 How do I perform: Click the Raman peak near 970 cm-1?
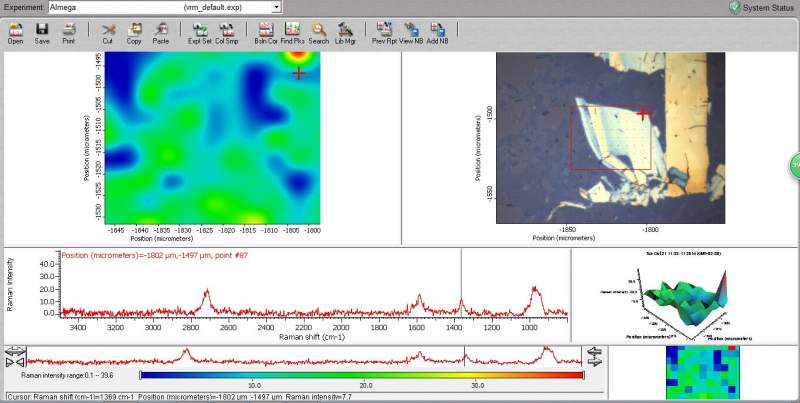pyautogui.click(x=535, y=299)
